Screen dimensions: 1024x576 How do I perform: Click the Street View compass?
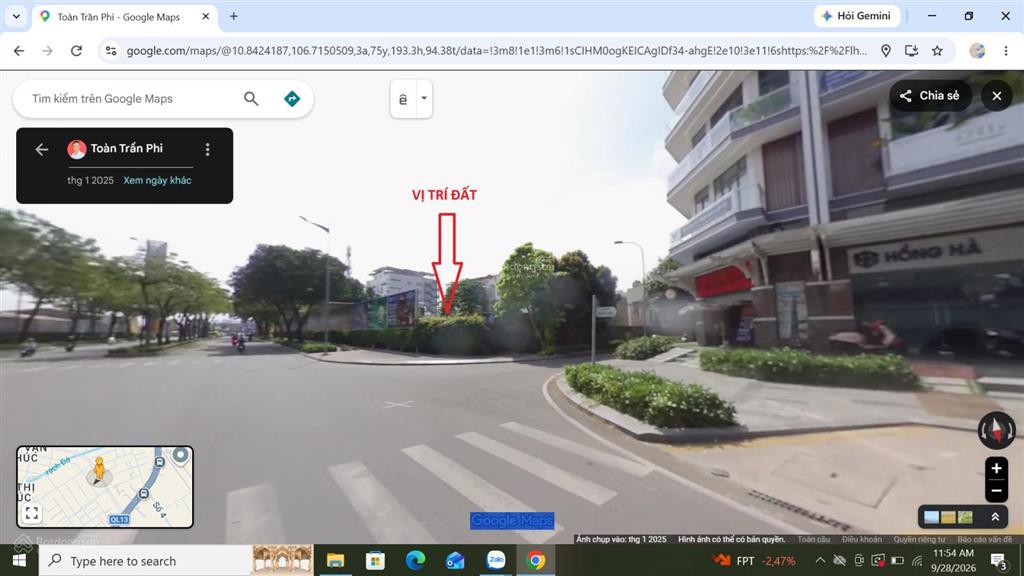click(996, 430)
